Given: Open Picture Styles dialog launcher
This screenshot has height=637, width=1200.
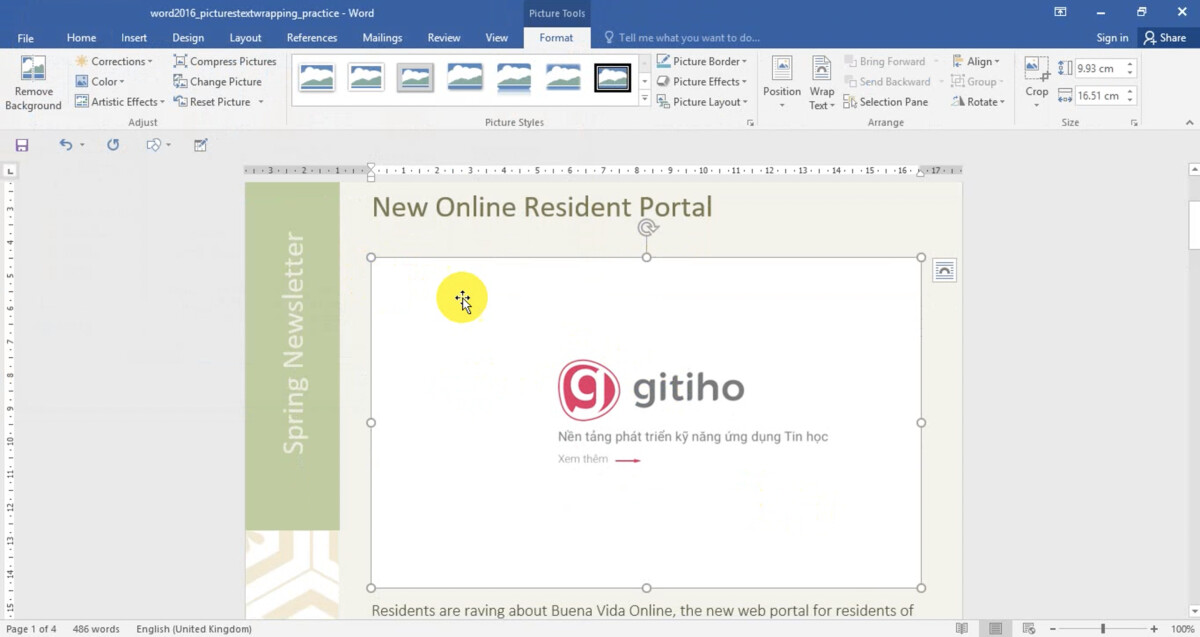Looking at the screenshot, I should click(750, 123).
